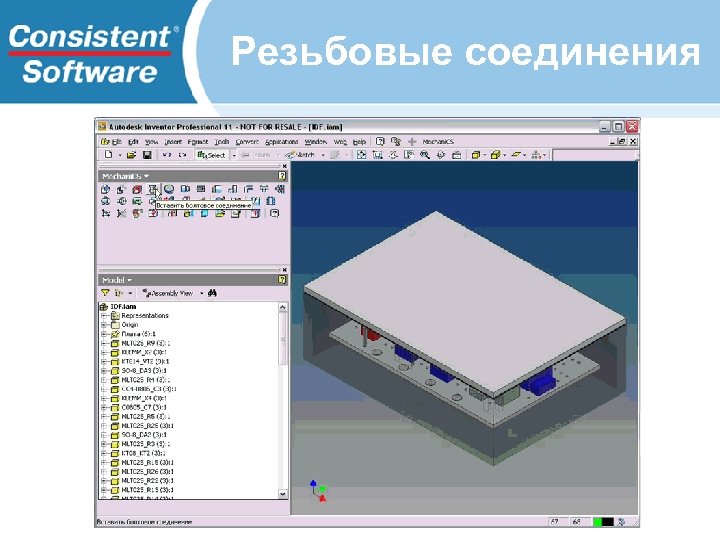Select the MLTC25_R26 (3):1 component
720x540 pixels.
click(147, 472)
